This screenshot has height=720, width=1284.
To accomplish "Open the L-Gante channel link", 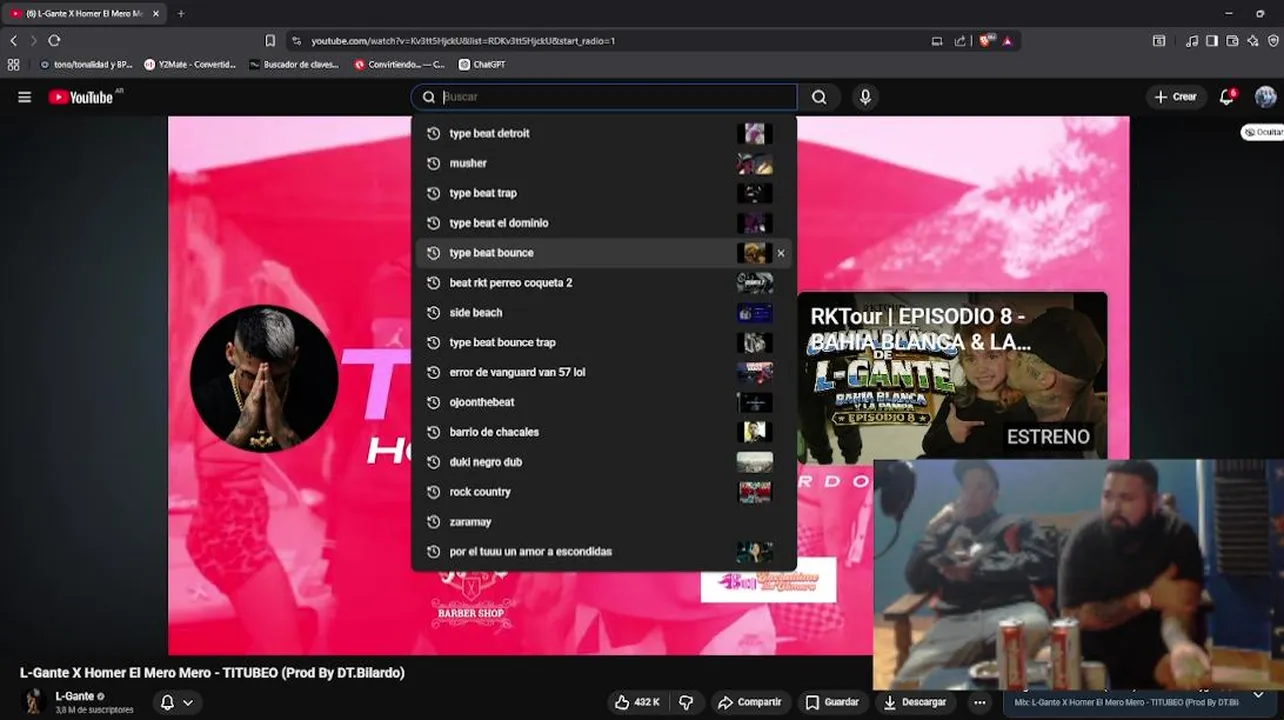I will [x=74, y=696].
